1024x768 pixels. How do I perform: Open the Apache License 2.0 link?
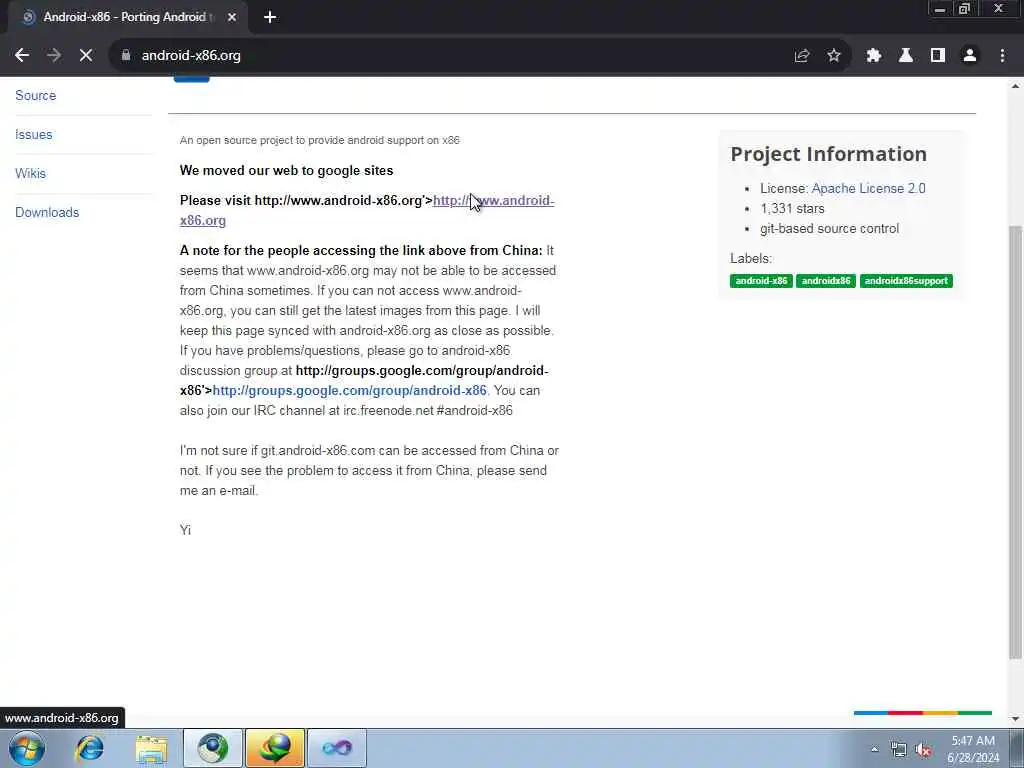[869, 189]
